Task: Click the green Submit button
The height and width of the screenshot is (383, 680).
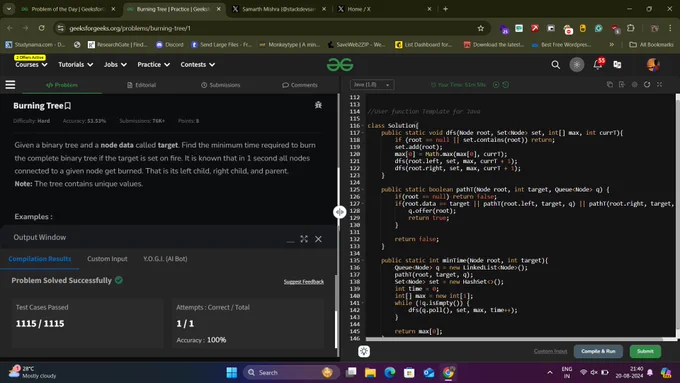Action: coord(645,351)
